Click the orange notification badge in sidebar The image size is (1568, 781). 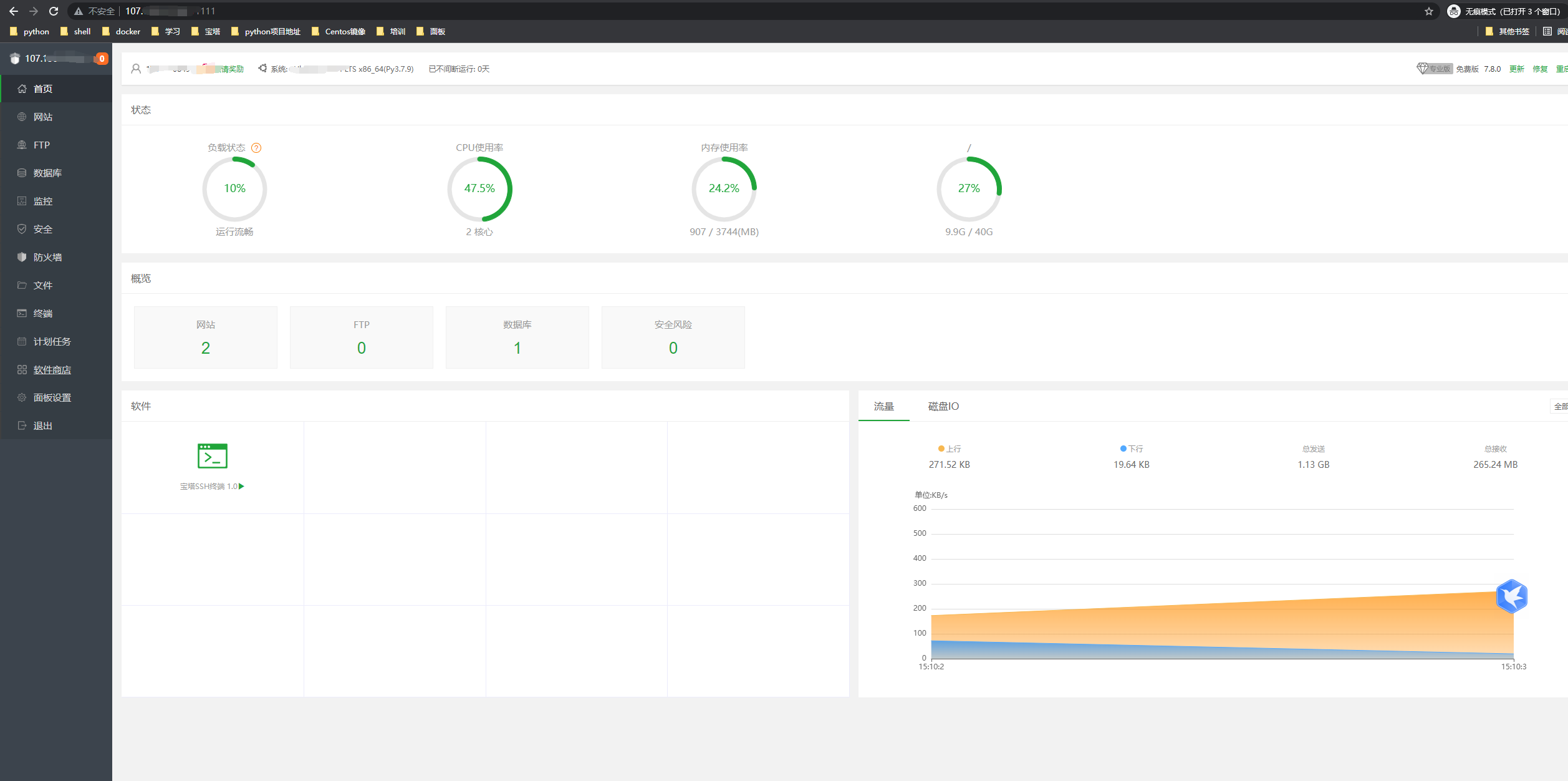[102, 59]
